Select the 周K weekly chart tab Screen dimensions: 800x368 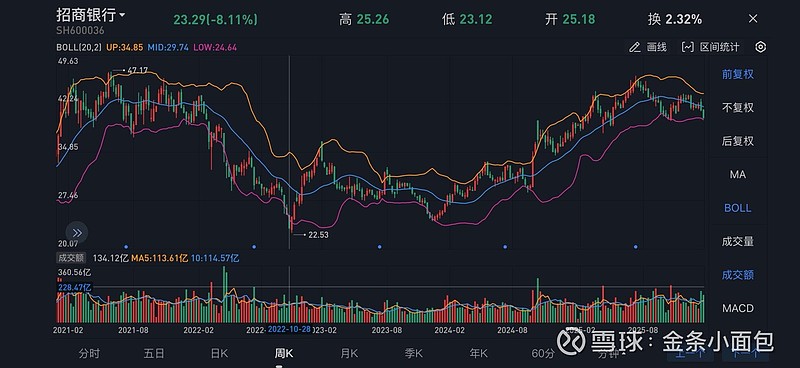[284, 353]
